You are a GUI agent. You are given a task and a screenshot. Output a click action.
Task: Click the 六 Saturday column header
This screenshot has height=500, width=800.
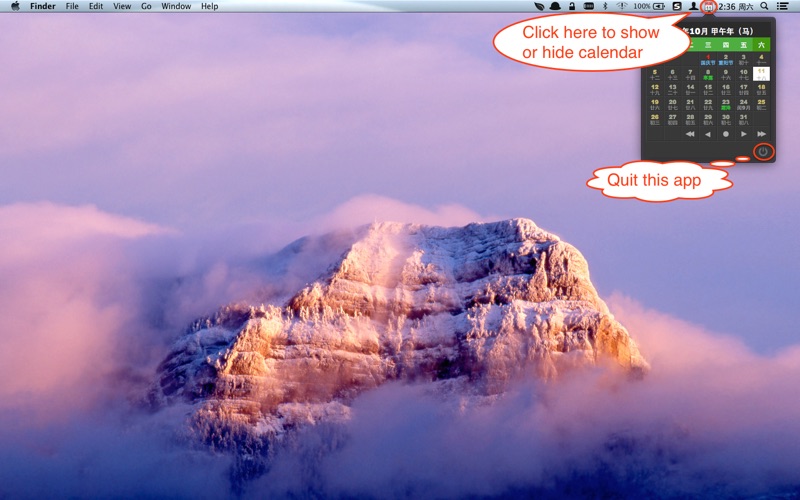click(761, 45)
